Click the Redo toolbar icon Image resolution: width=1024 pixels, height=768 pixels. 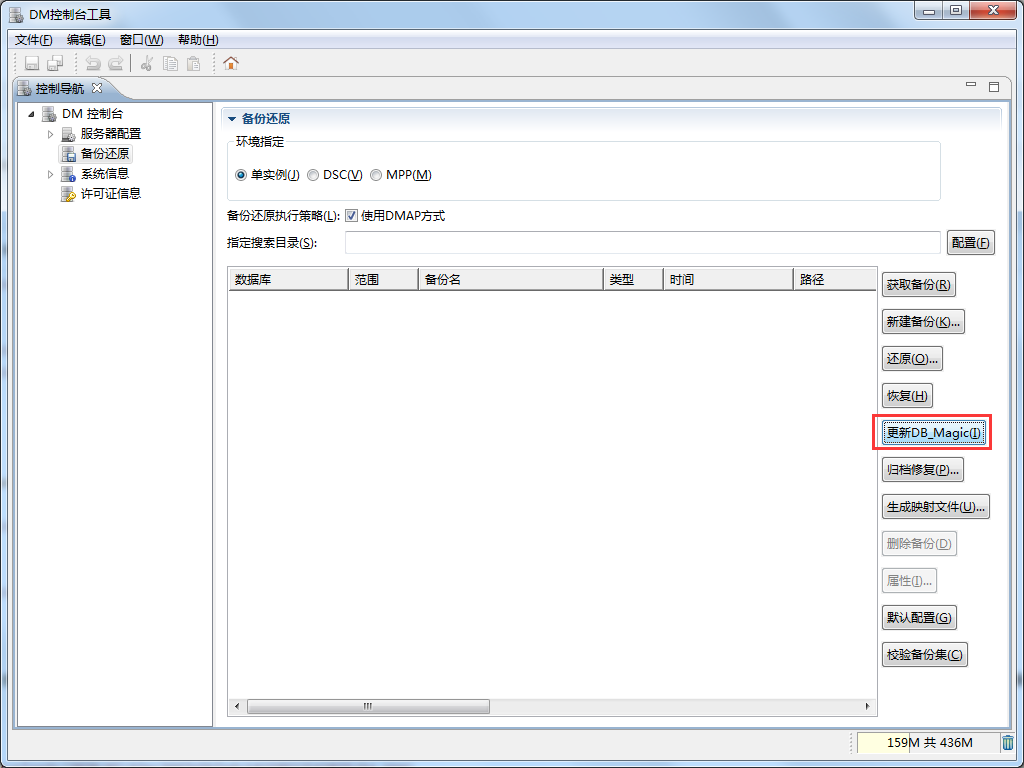click(116, 63)
